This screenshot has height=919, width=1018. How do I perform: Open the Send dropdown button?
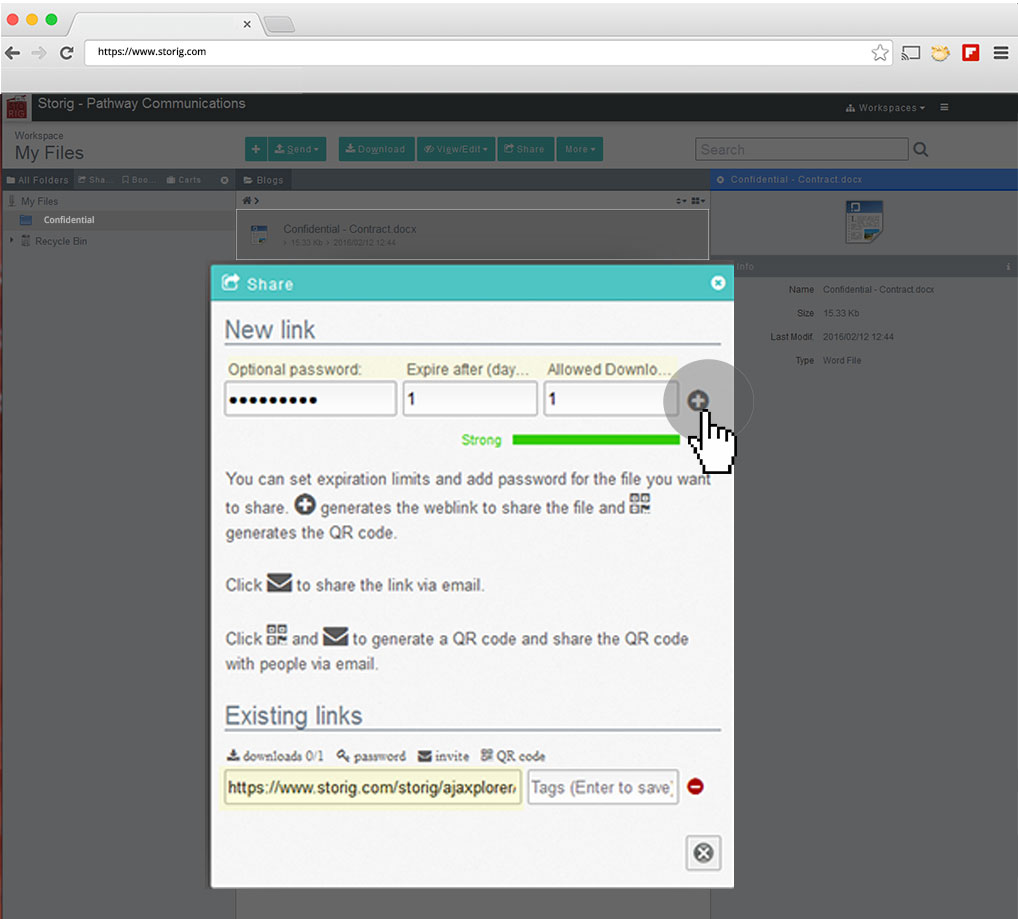click(297, 149)
